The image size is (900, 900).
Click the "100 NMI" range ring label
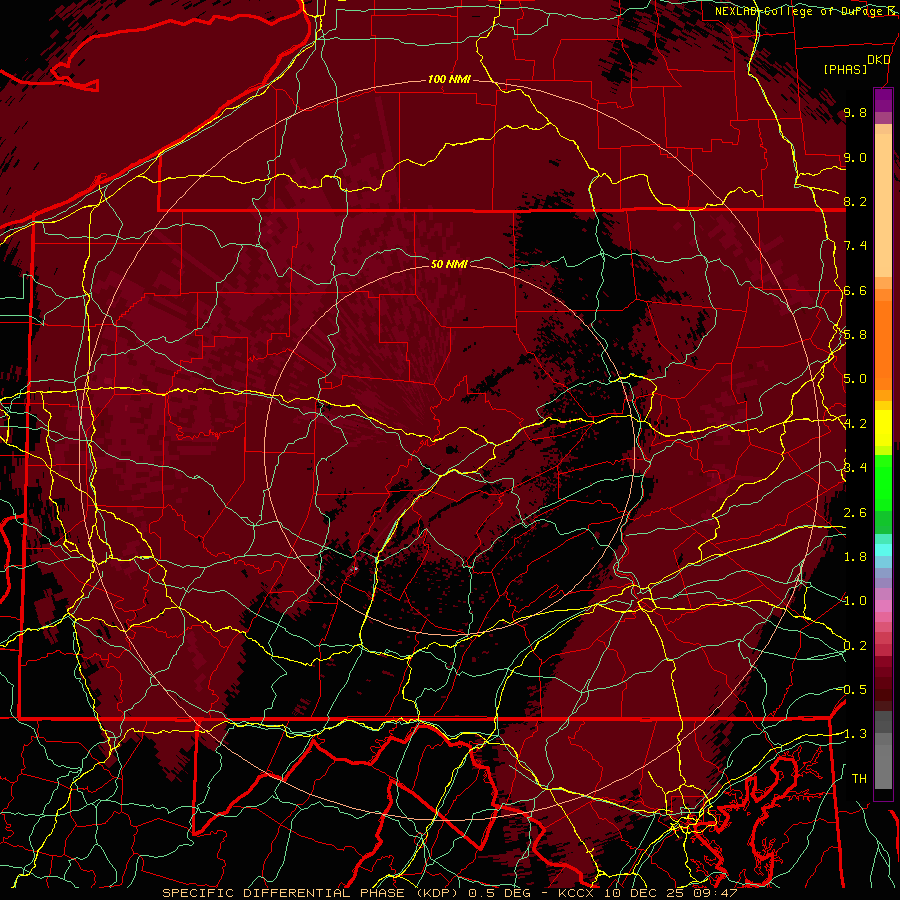click(449, 79)
